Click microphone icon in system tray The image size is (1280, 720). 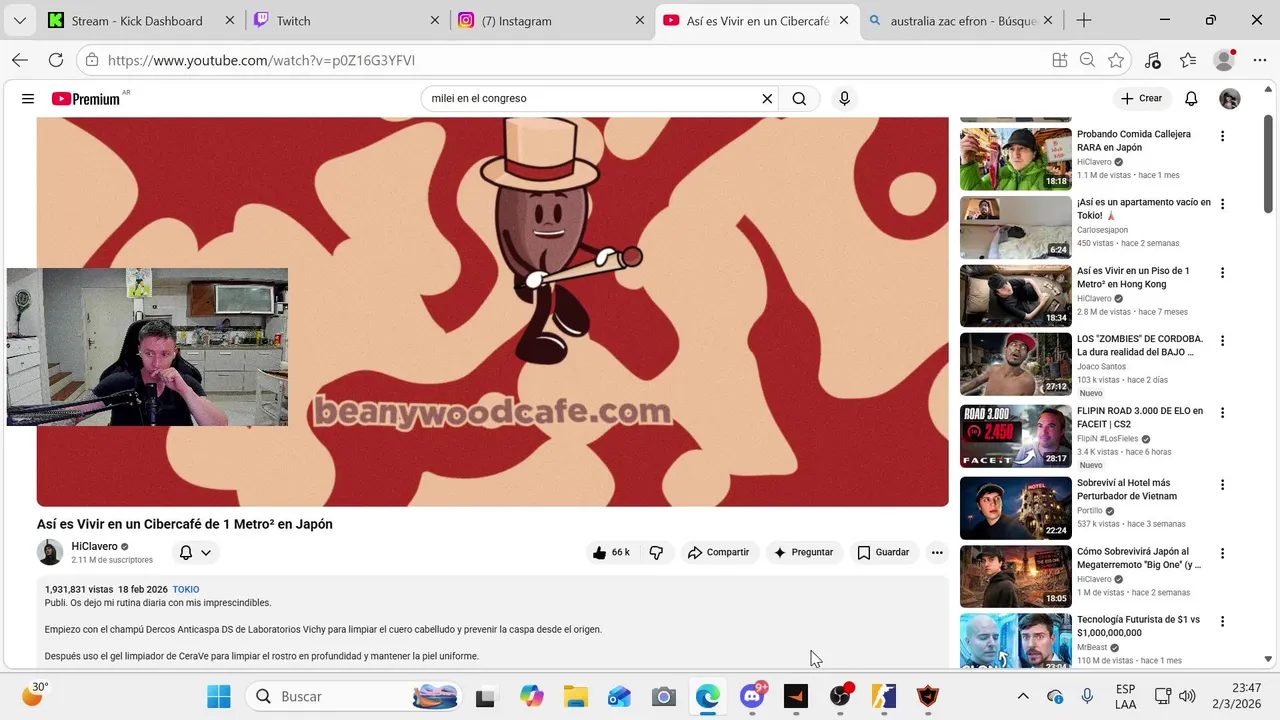coord(1087,696)
